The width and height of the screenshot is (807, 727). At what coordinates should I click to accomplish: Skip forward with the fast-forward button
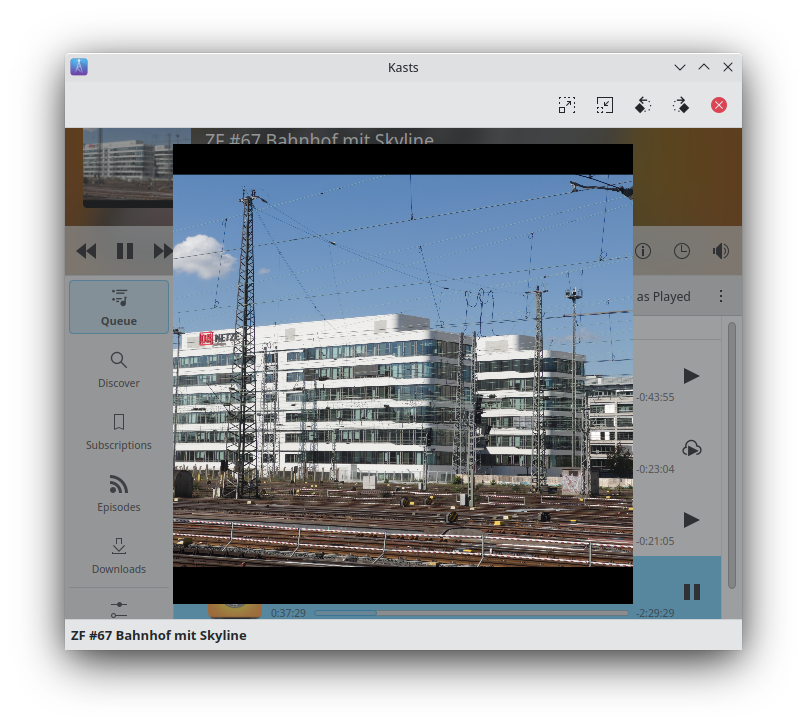163,251
